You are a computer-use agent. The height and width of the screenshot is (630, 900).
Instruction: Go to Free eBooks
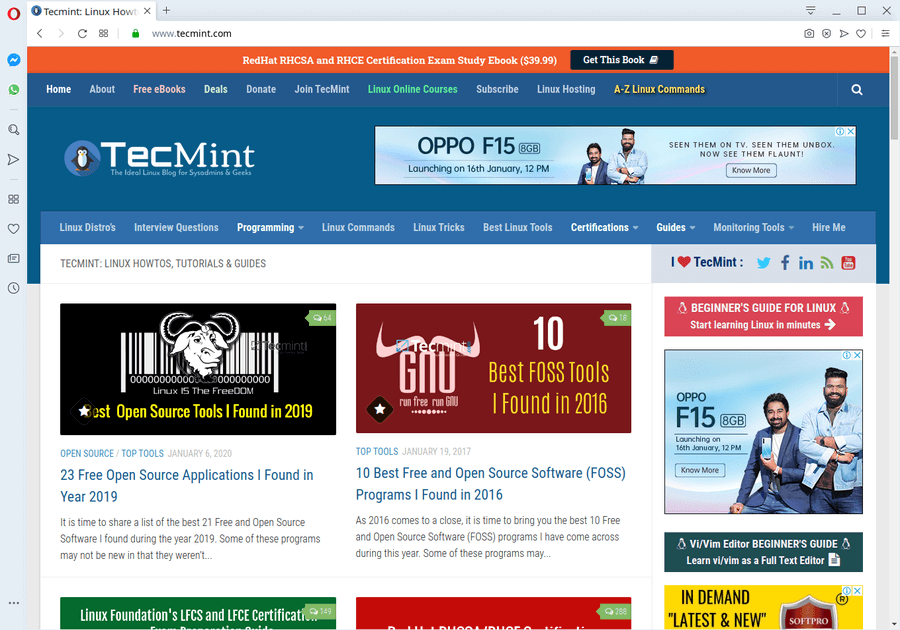click(x=159, y=89)
